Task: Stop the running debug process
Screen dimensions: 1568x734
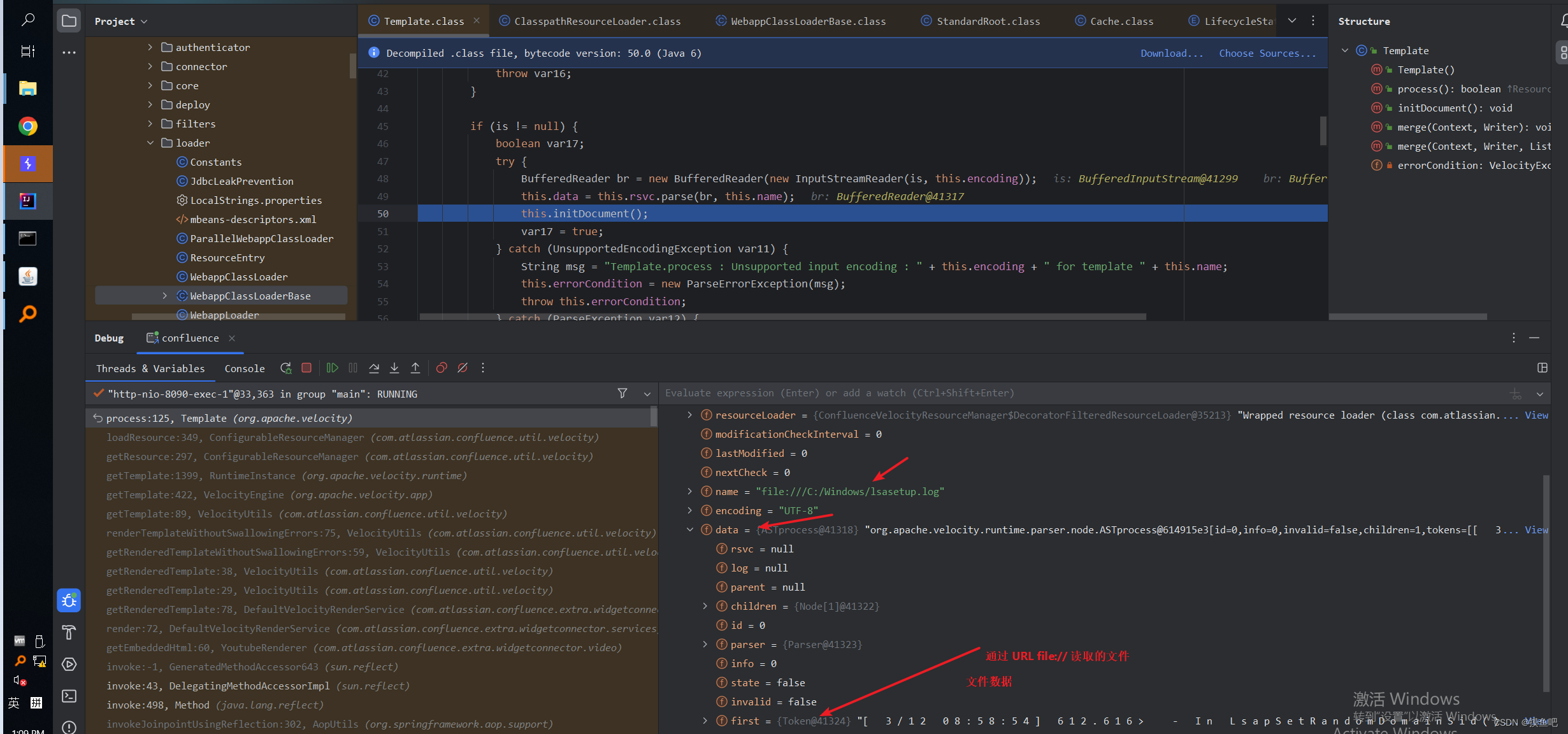Action: (x=306, y=368)
